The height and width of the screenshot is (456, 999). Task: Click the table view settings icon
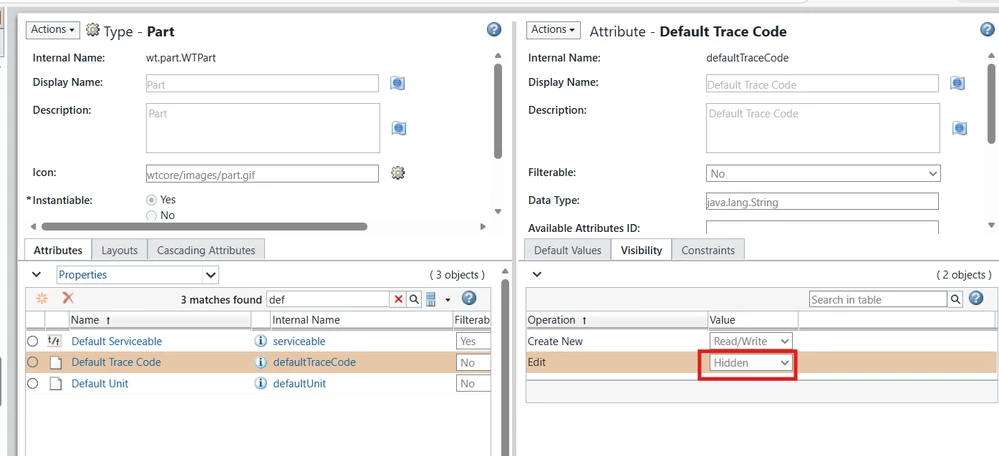click(x=431, y=299)
